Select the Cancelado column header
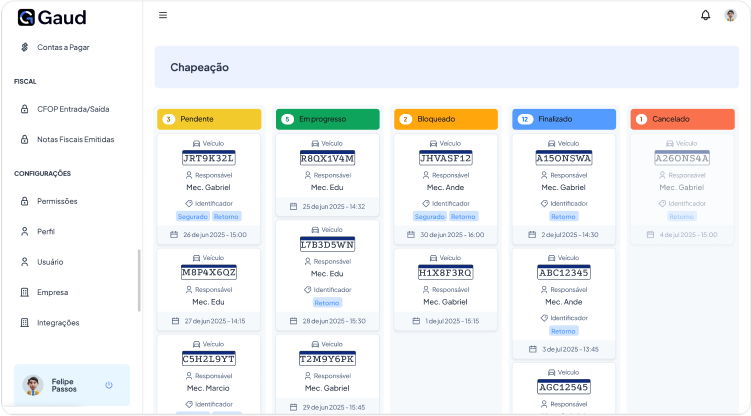Image resolution: width=751 pixels, height=416 pixels. [681, 119]
